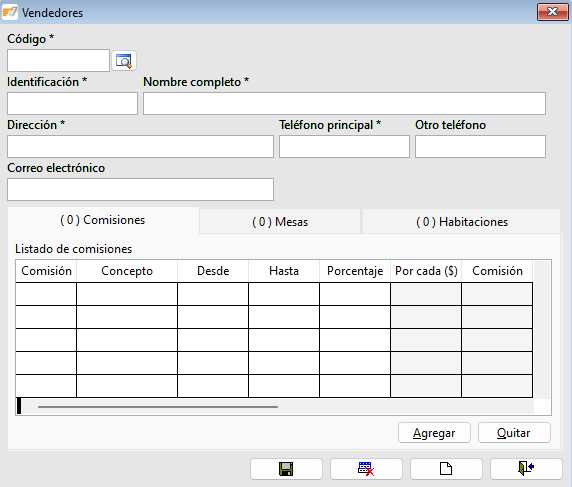Click the Teléfono principal field
This screenshot has width=572, height=487.
coord(344,147)
